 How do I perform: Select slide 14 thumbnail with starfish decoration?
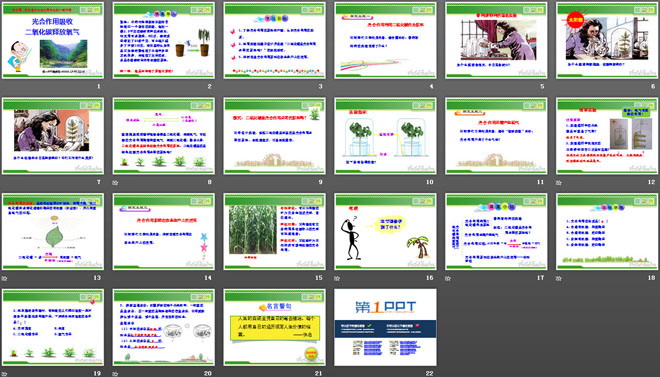click(x=164, y=231)
